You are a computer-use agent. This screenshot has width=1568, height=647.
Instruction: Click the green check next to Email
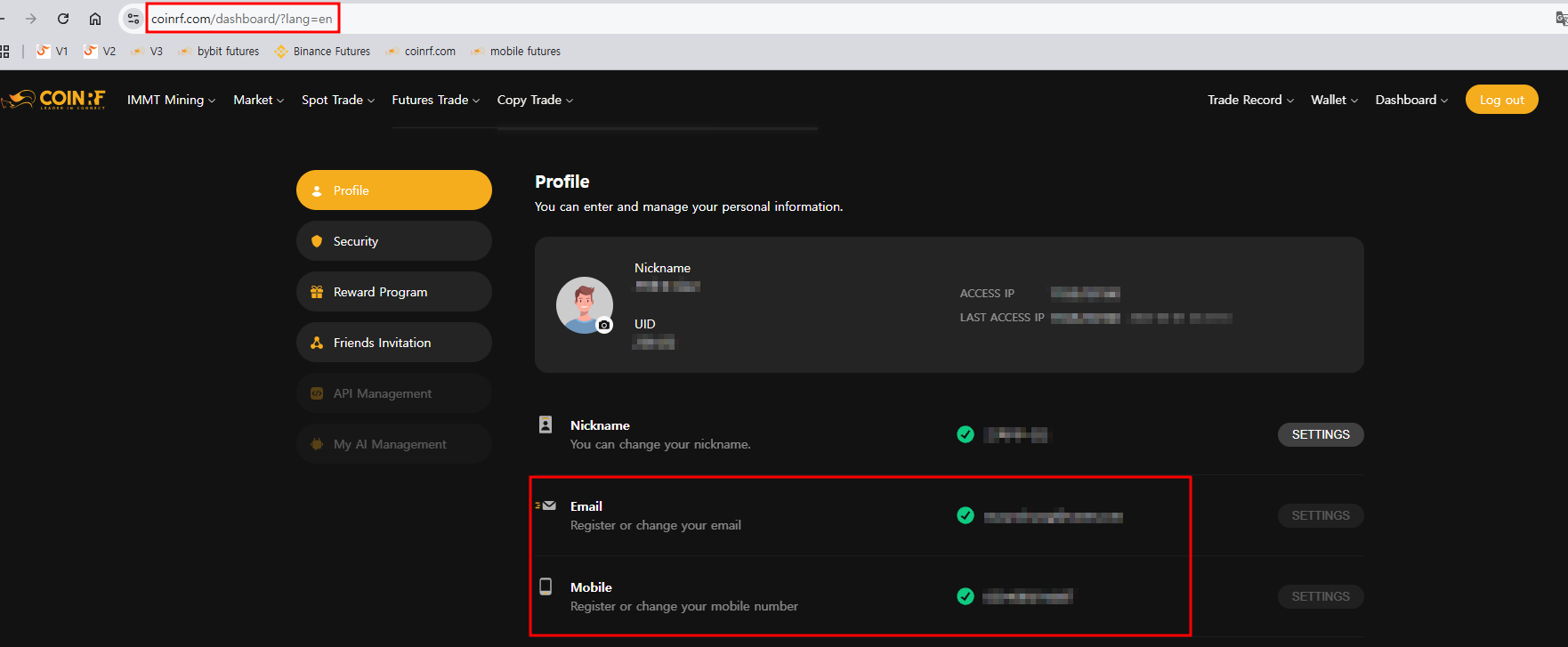pyautogui.click(x=966, y=515)
